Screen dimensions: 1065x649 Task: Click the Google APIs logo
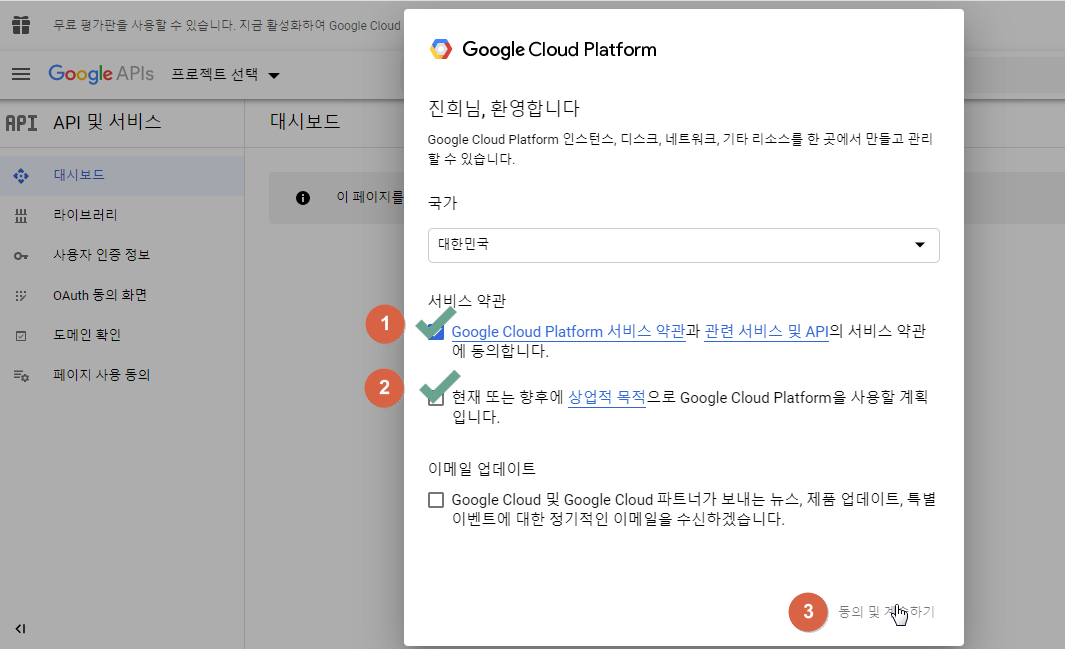[x=101, y=73]
